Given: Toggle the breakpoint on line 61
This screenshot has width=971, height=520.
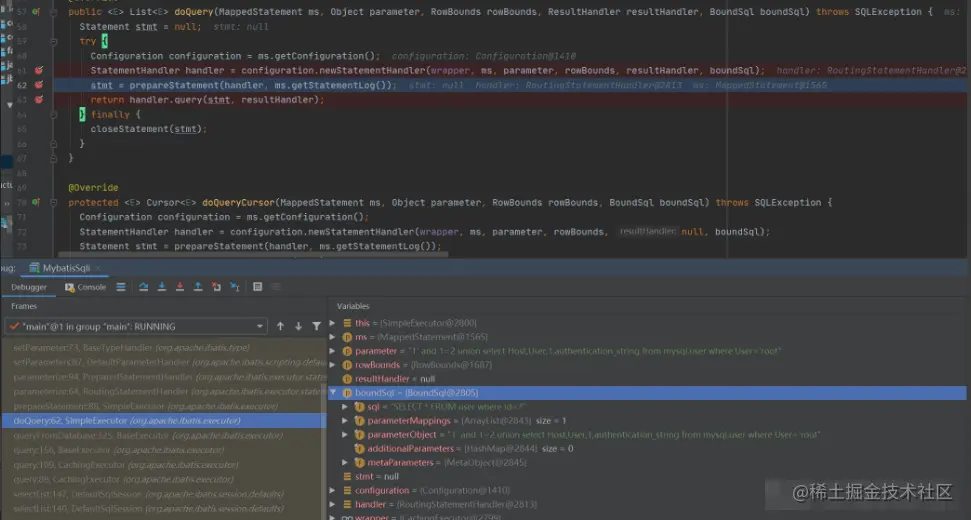Looking at the screenshot, I should pos(39,71).
